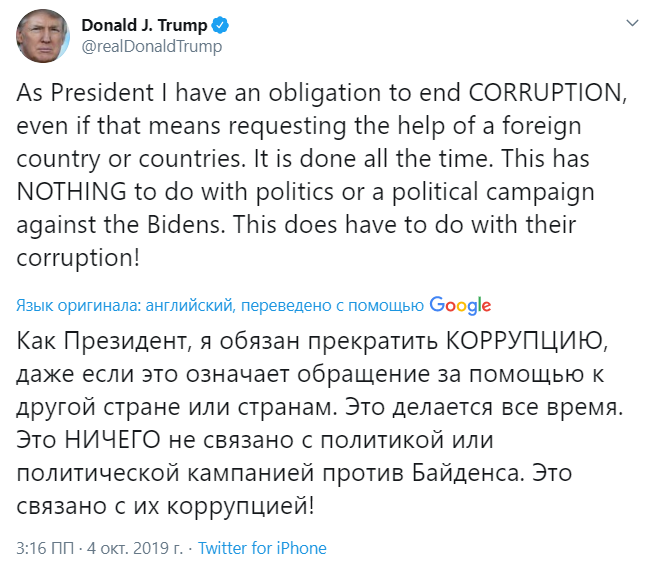Open the 'Twitter for iPhone' source link
656x565 pixels.
(x=262, y=548)
